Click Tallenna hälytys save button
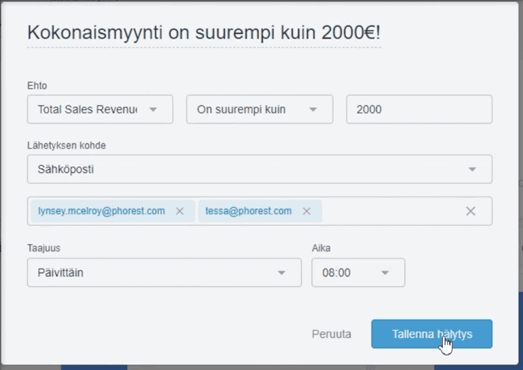Screen dimensions: 523x370 point(432,334)
